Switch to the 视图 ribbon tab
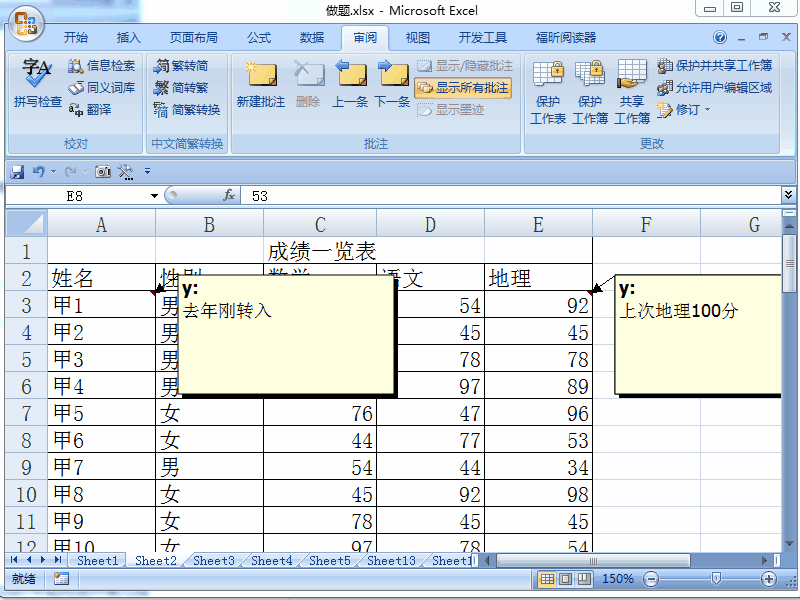Image resolution: width=800 pixels, height=600 pixels. [x=417, y=38]
